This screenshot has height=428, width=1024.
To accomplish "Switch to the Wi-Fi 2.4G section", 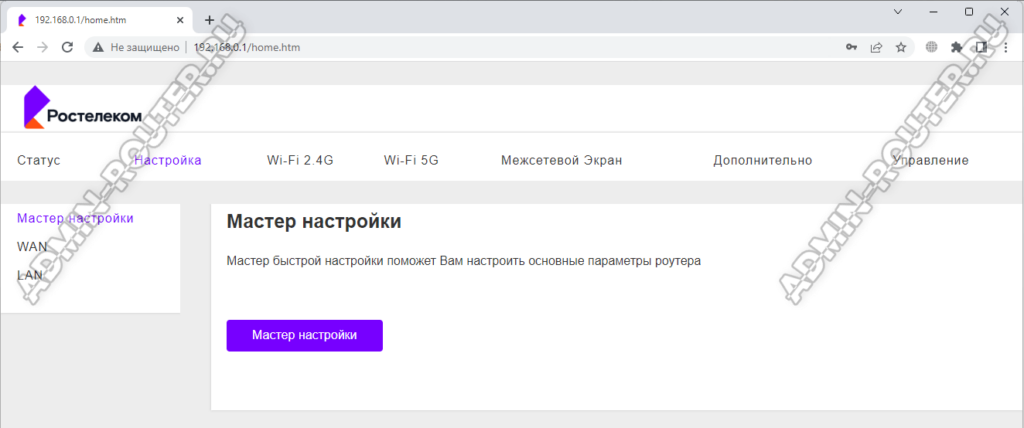I will pos(299,160).
